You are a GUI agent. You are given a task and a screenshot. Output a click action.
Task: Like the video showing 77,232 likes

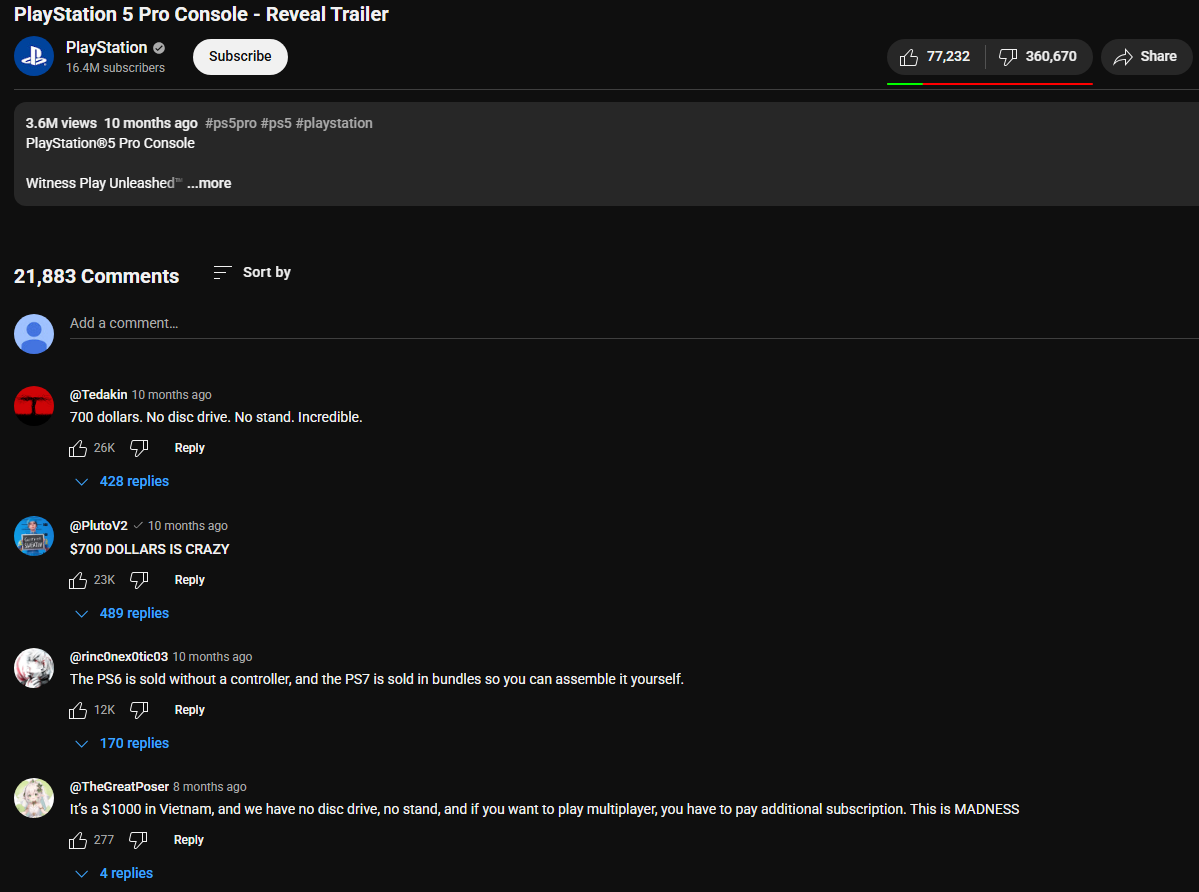935,57
